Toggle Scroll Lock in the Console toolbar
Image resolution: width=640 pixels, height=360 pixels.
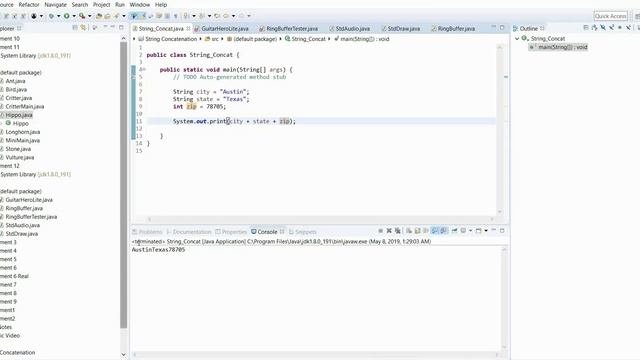tap(417, 231)
